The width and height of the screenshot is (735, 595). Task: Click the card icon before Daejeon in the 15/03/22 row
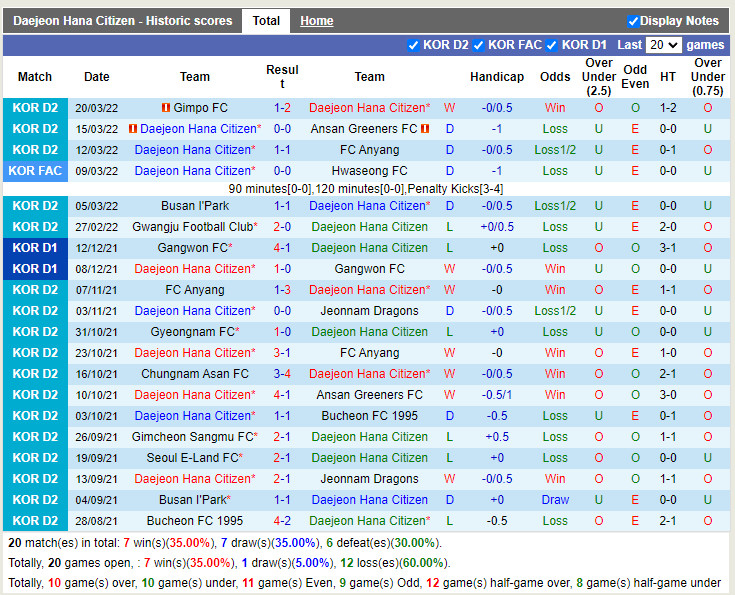tap(132, 129)
